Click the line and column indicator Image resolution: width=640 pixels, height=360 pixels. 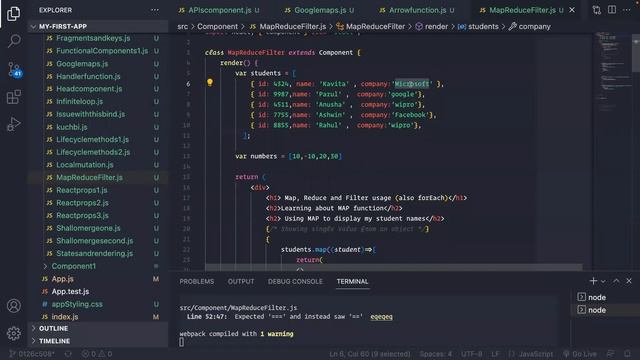point(370,354)
